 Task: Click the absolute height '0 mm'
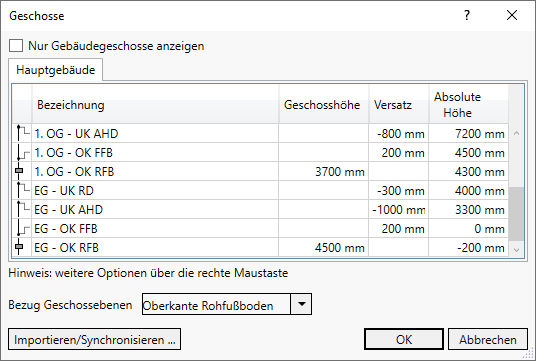click(468, 229)
